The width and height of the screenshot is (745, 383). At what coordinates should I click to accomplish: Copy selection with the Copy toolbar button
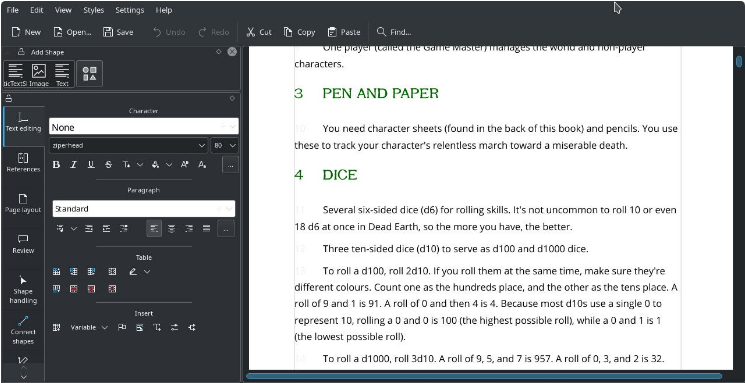[x=299, y=32]
